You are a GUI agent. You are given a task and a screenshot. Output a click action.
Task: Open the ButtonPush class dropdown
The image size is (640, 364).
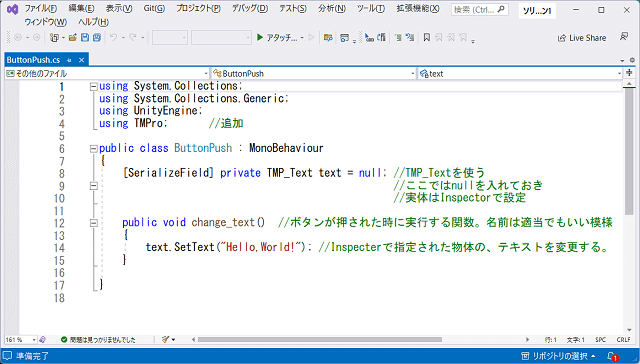(313, 73)
